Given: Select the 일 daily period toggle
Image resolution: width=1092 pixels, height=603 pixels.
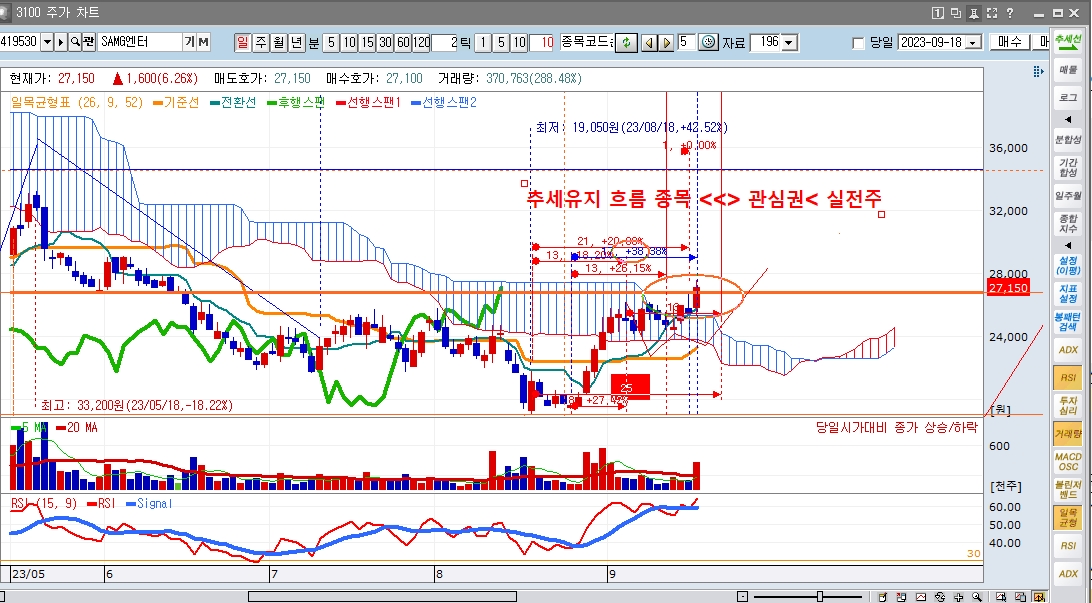Looking at the screenshot, I should 242,42.
